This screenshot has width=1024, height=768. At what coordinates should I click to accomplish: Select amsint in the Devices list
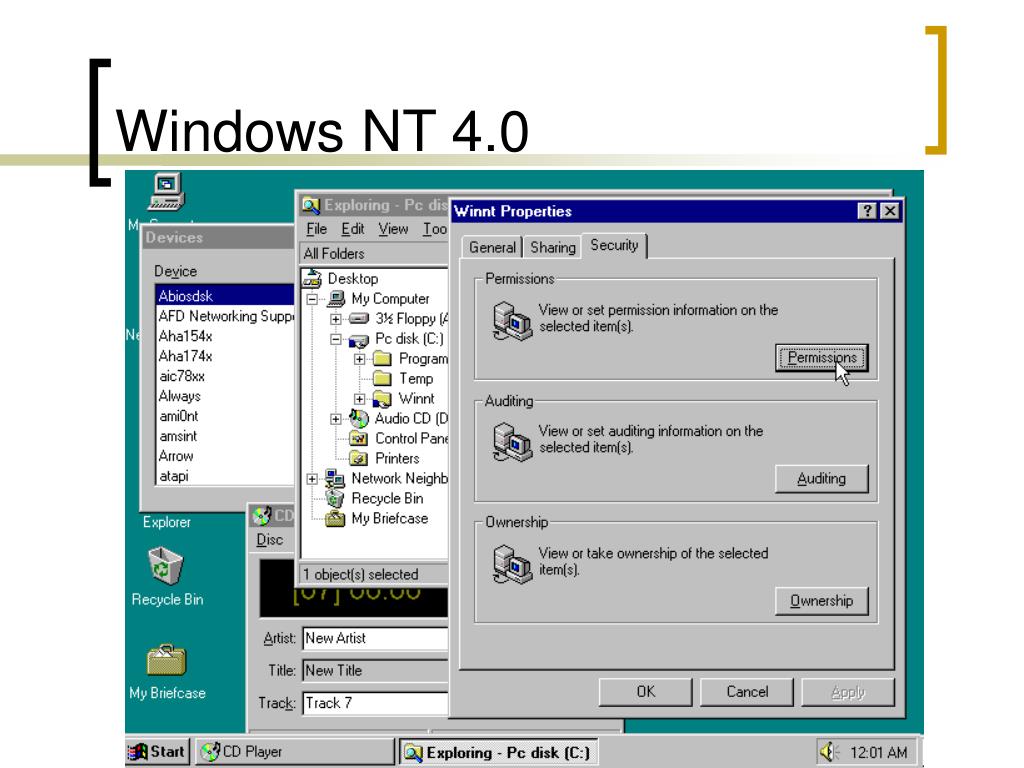(225, 436)
